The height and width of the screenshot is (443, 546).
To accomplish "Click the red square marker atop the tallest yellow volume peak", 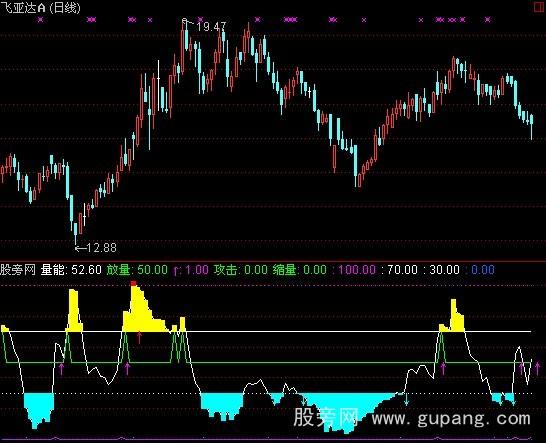I will (133, 283).
